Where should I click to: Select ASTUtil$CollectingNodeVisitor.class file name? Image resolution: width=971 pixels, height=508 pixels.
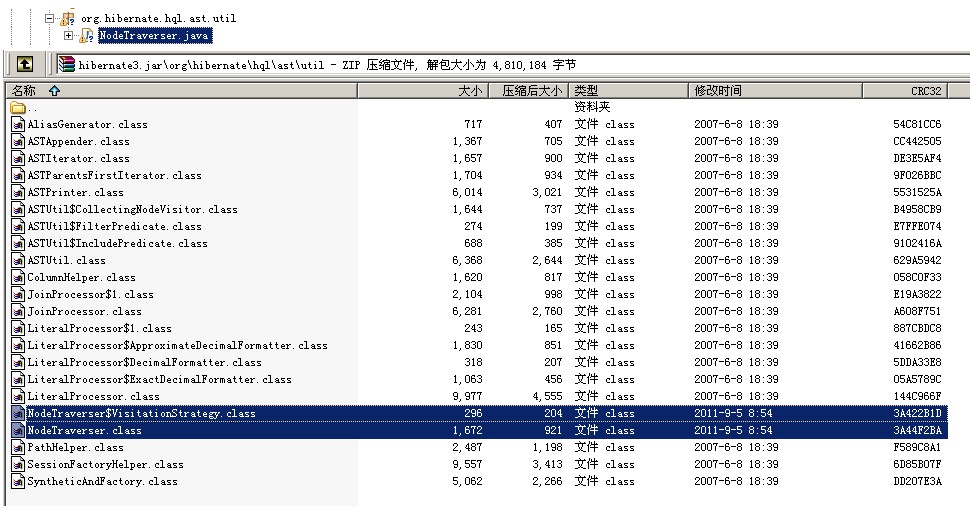click(133, 209)
